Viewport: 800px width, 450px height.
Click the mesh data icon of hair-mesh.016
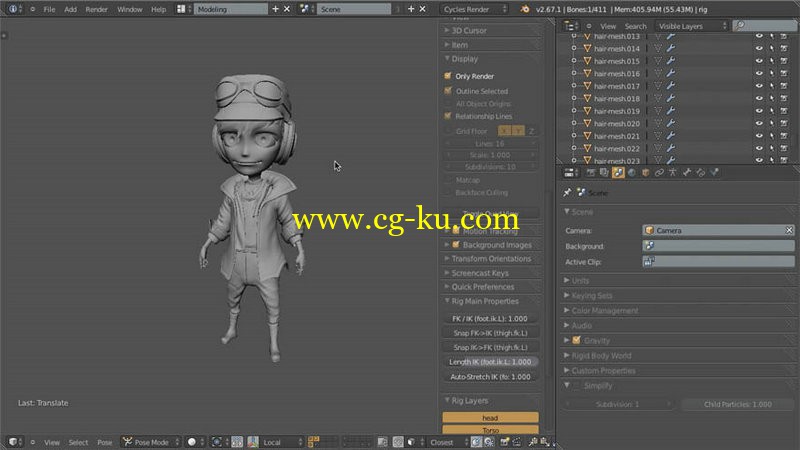658,73
